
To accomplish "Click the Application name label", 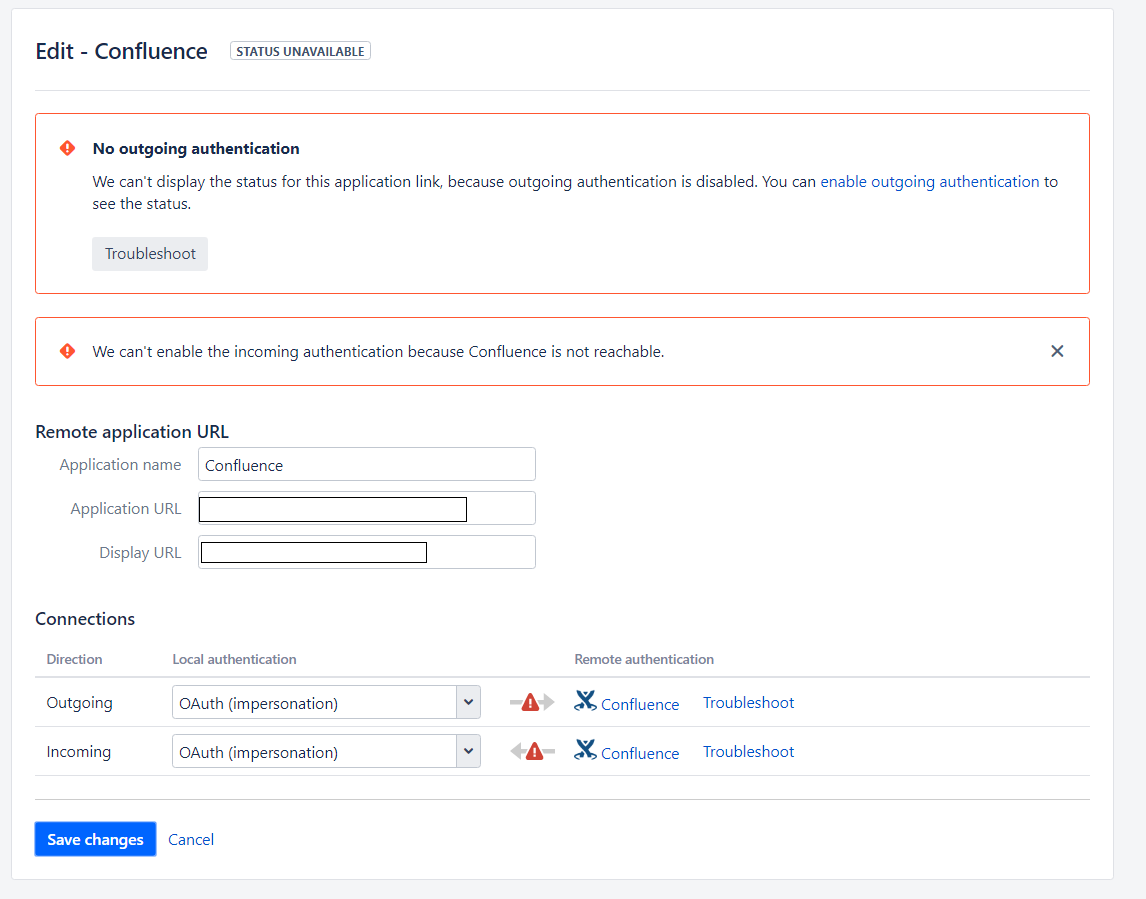I will pos(121,465).
